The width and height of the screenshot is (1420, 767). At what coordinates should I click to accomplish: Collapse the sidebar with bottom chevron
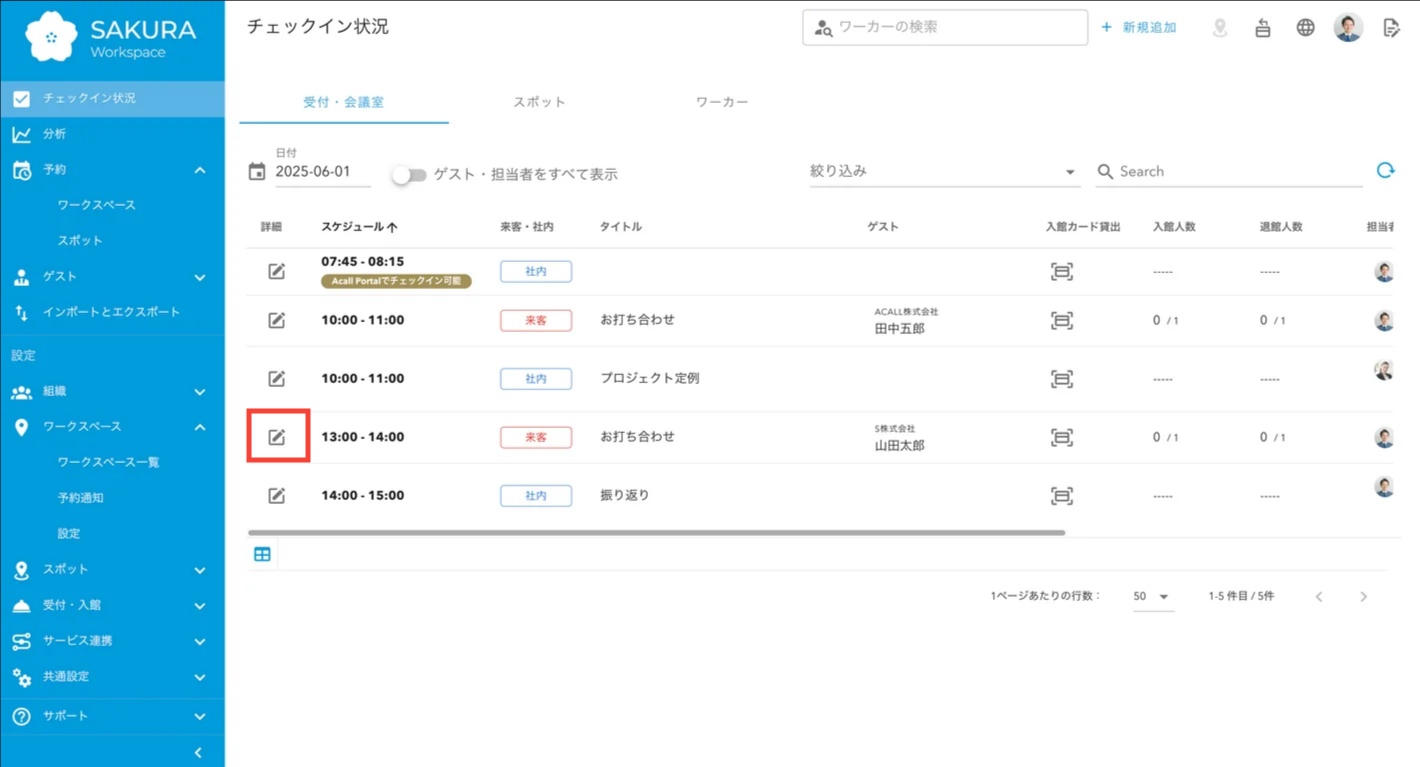(198, 753)
